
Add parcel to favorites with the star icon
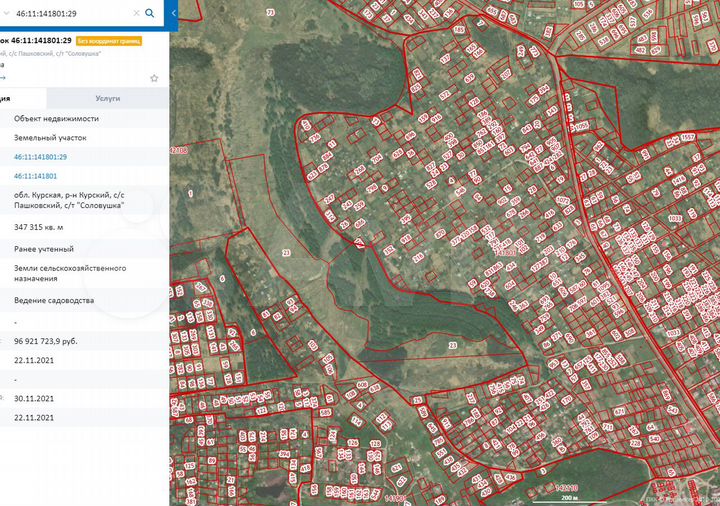[x=154, y=78]
